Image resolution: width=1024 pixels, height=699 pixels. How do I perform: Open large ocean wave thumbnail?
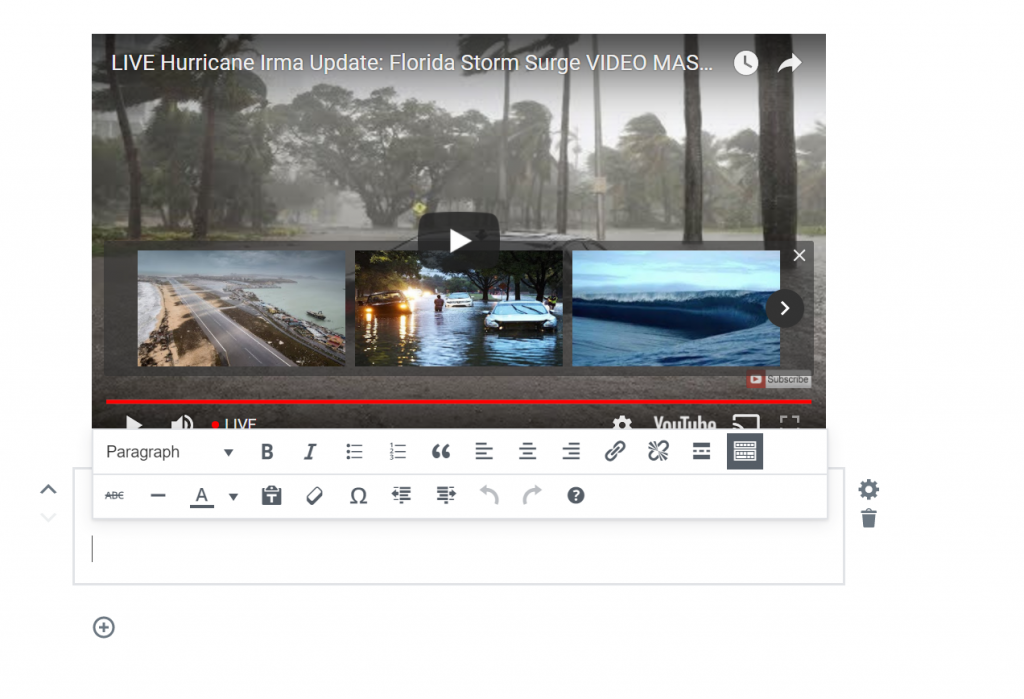click(x=676, y=308)
